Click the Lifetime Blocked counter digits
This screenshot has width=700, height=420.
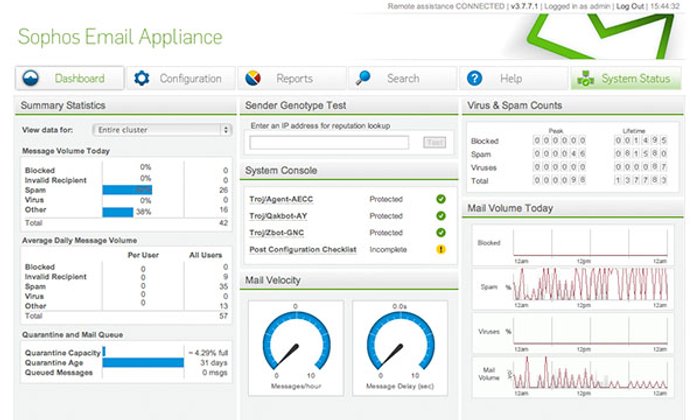[641, 140]
